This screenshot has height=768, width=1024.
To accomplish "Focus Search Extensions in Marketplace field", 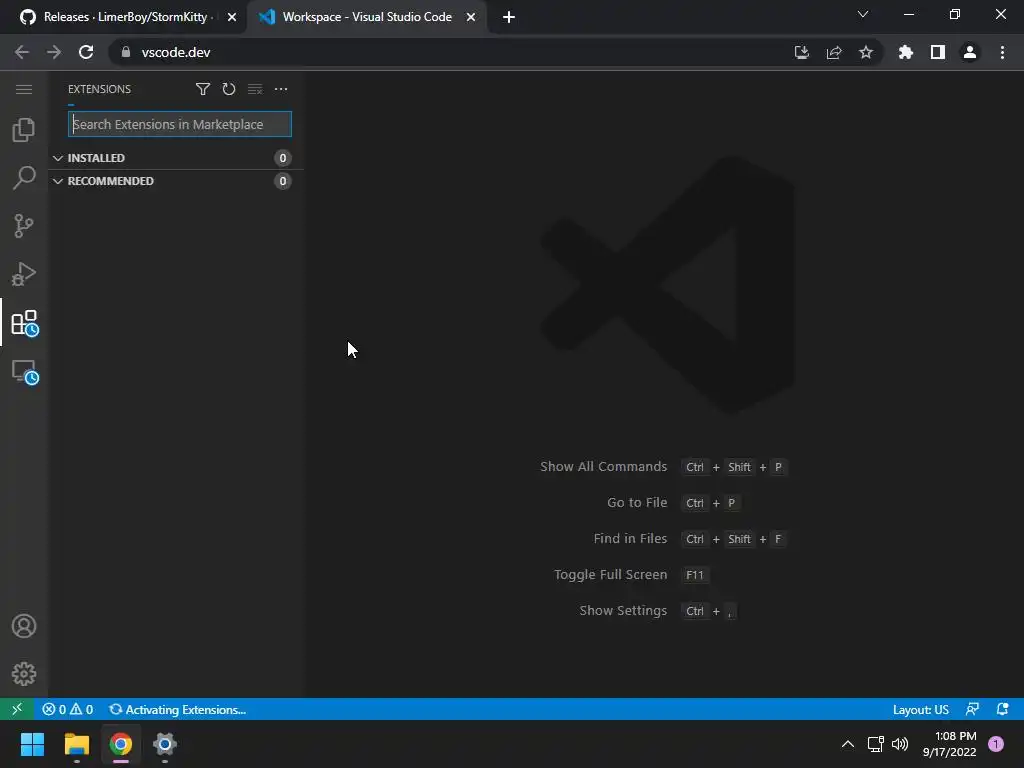I will (180, 124).
